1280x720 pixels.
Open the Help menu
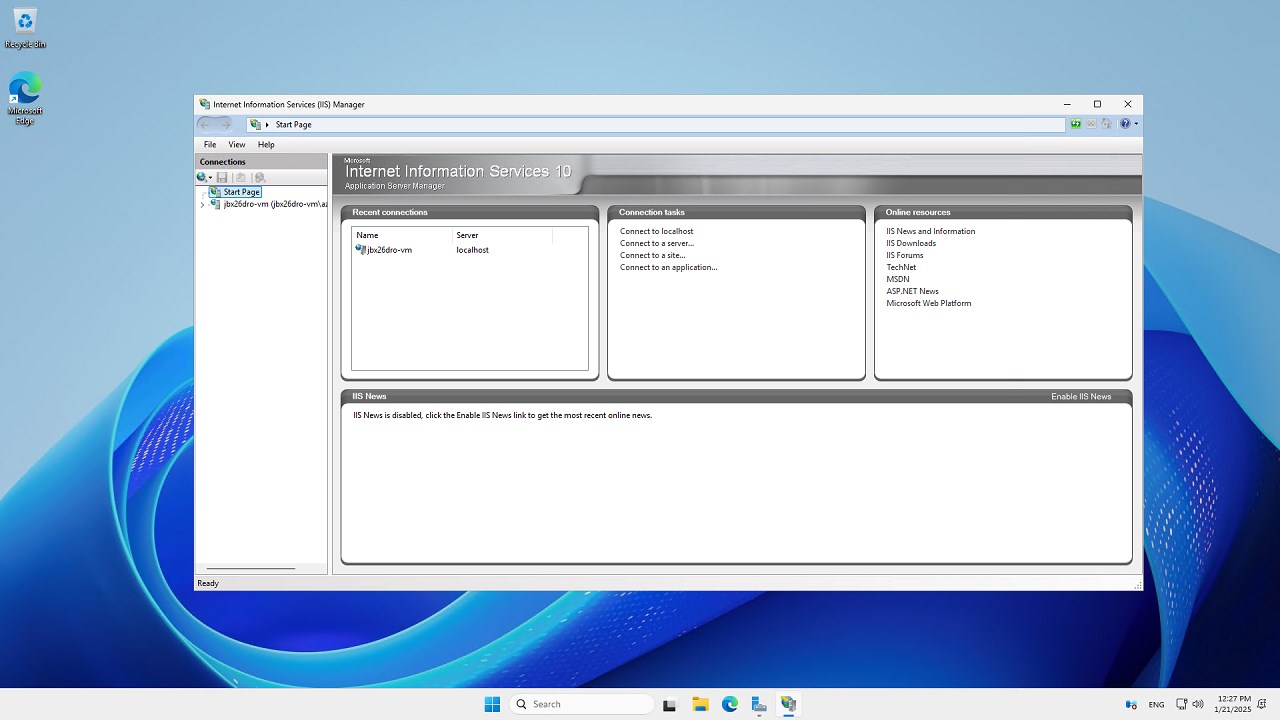(x=266, y=145)
